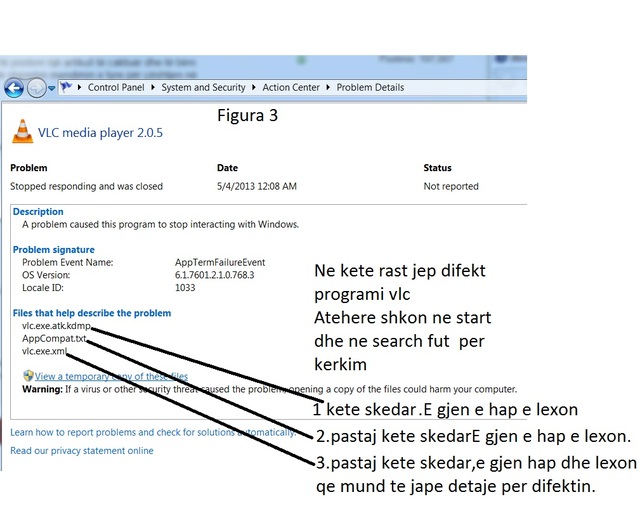Click the date 5/4/2013 12:08 AM
This screenshot has height=511, width=640.
tap(257, 186)
